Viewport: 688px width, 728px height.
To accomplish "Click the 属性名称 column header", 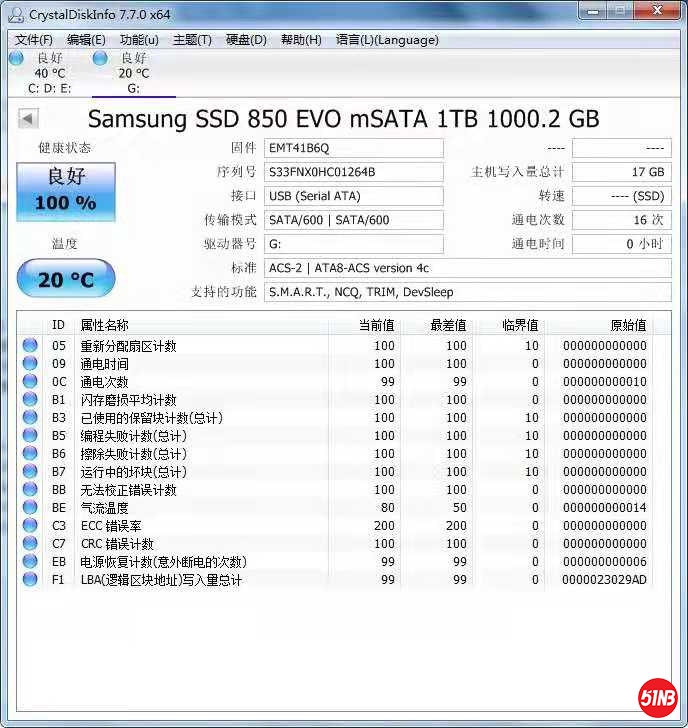I will coord(105,325).
